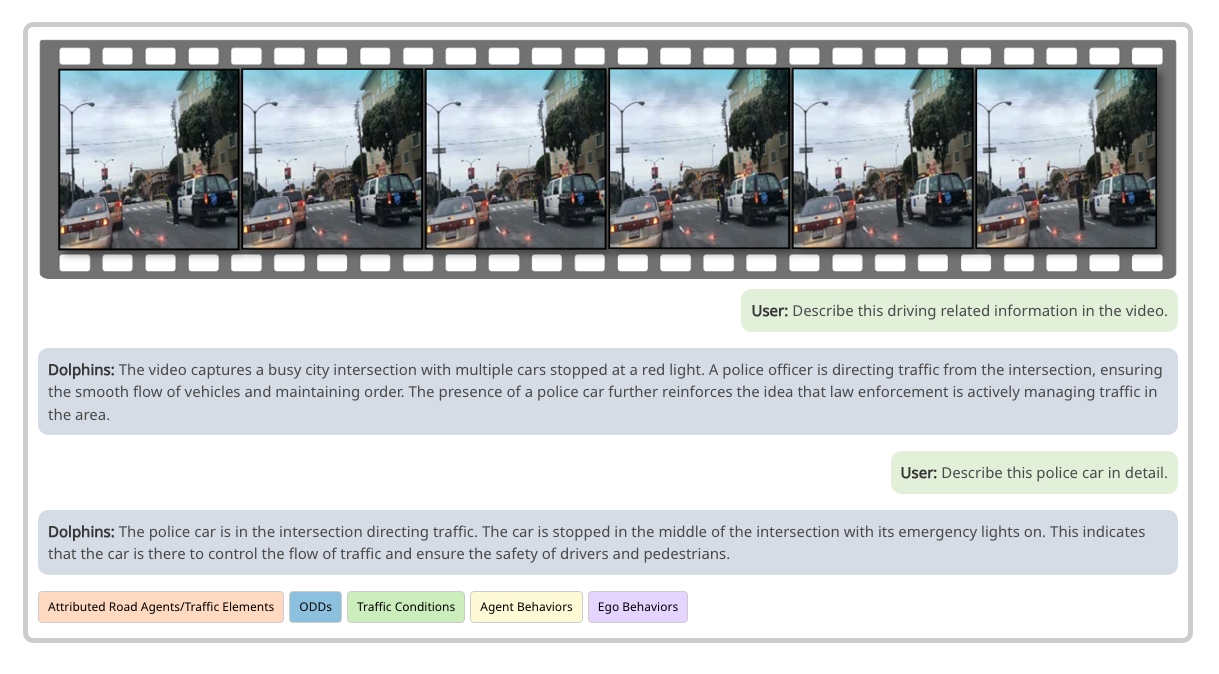Select the second video frame thumbnail
The width and height of the screenshot is (1219, 674).
[x=332, y=158]
